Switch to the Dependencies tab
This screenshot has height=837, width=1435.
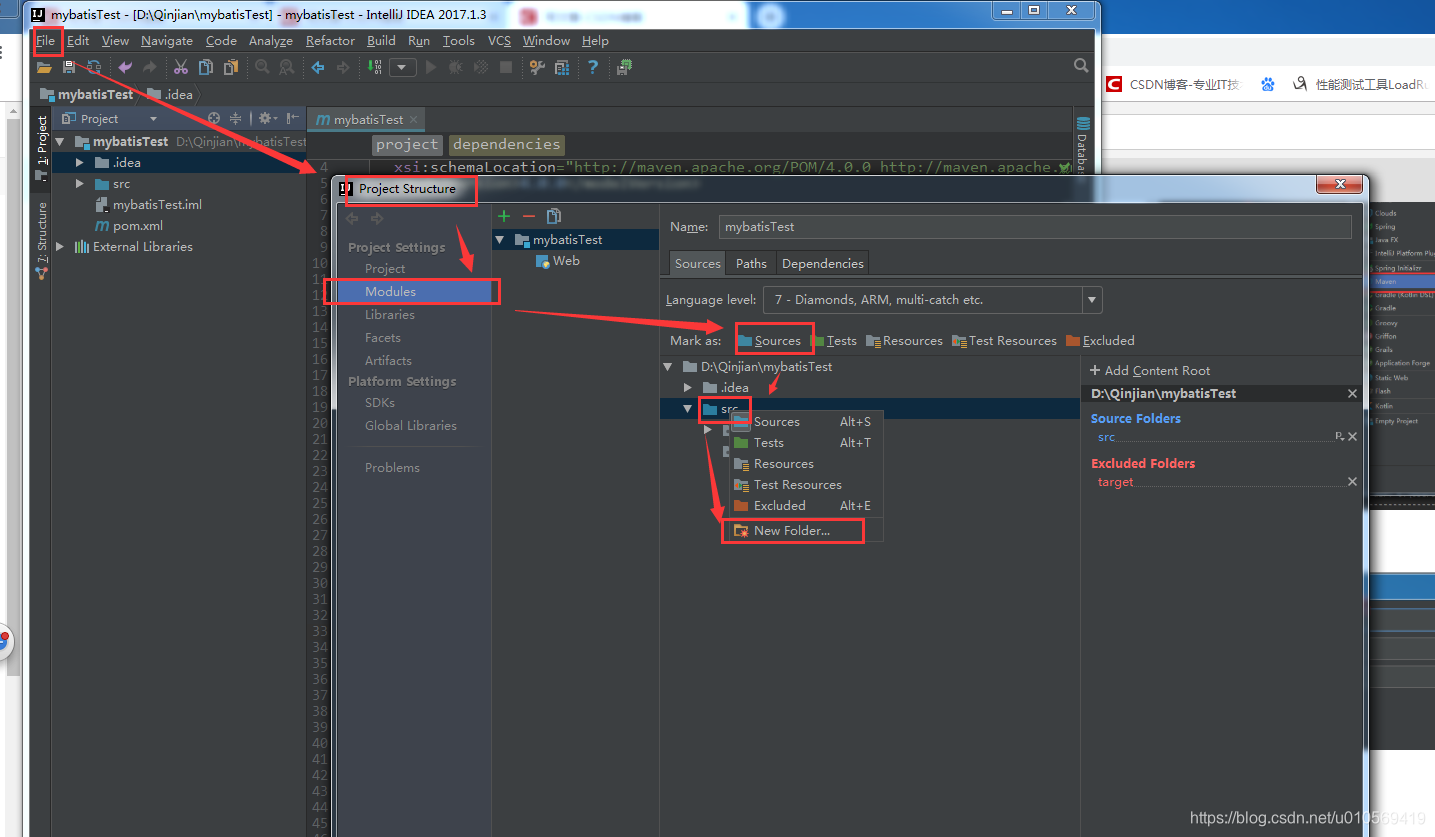click(822, 263)
